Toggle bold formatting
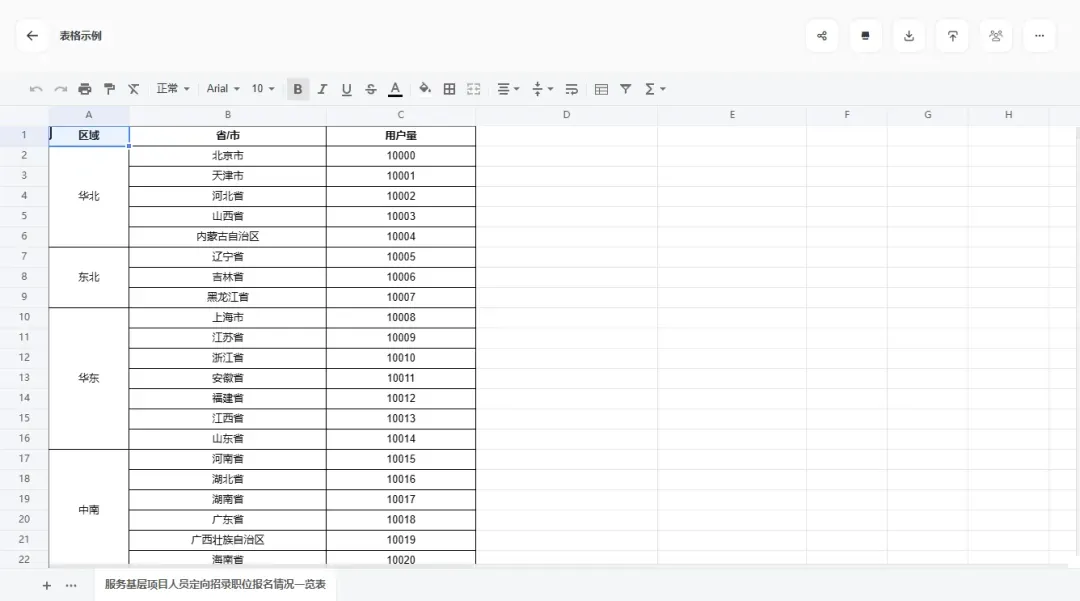Image resolution: width=1080 pixels, height=601 pixels. (x=298, y=89)
